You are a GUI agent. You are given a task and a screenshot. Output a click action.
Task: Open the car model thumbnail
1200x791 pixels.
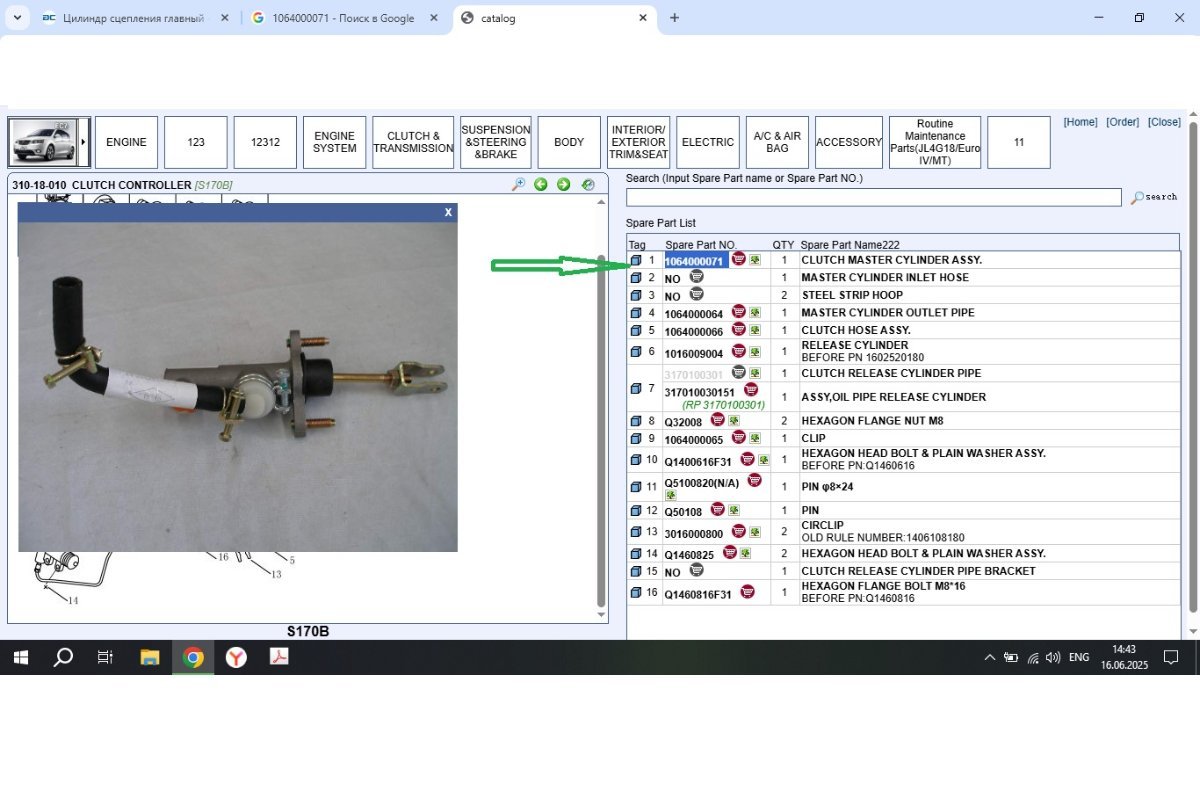click(x=44, y=142)
